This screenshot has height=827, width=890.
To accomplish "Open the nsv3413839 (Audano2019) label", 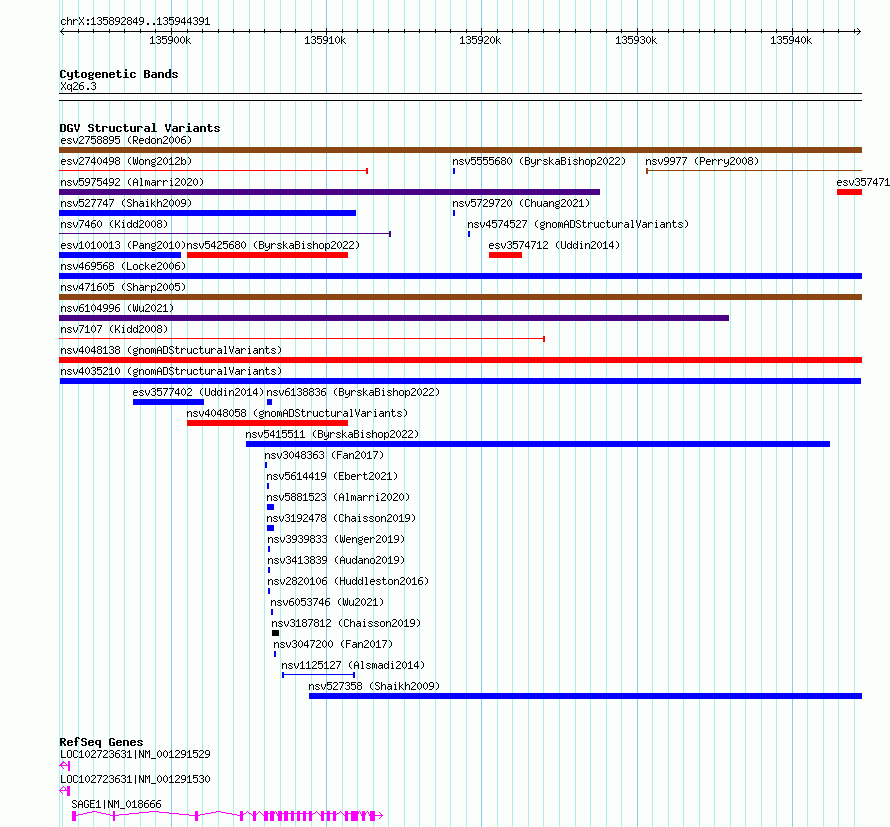I will (336, 560).
